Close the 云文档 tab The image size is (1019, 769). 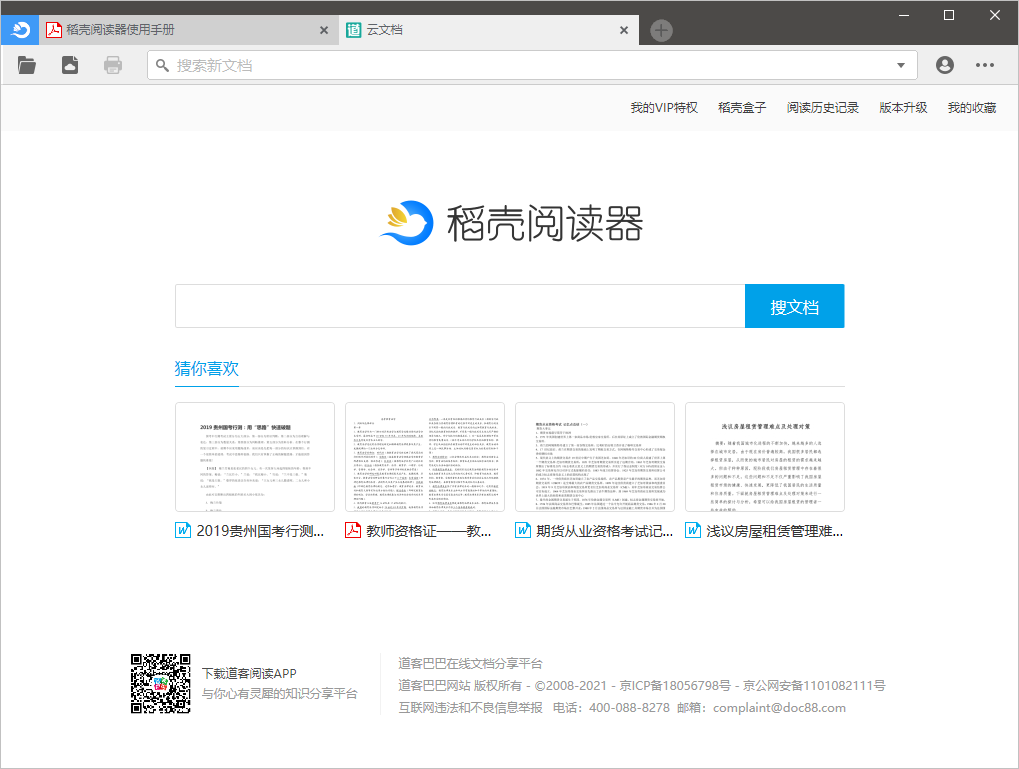coord(624,31)
